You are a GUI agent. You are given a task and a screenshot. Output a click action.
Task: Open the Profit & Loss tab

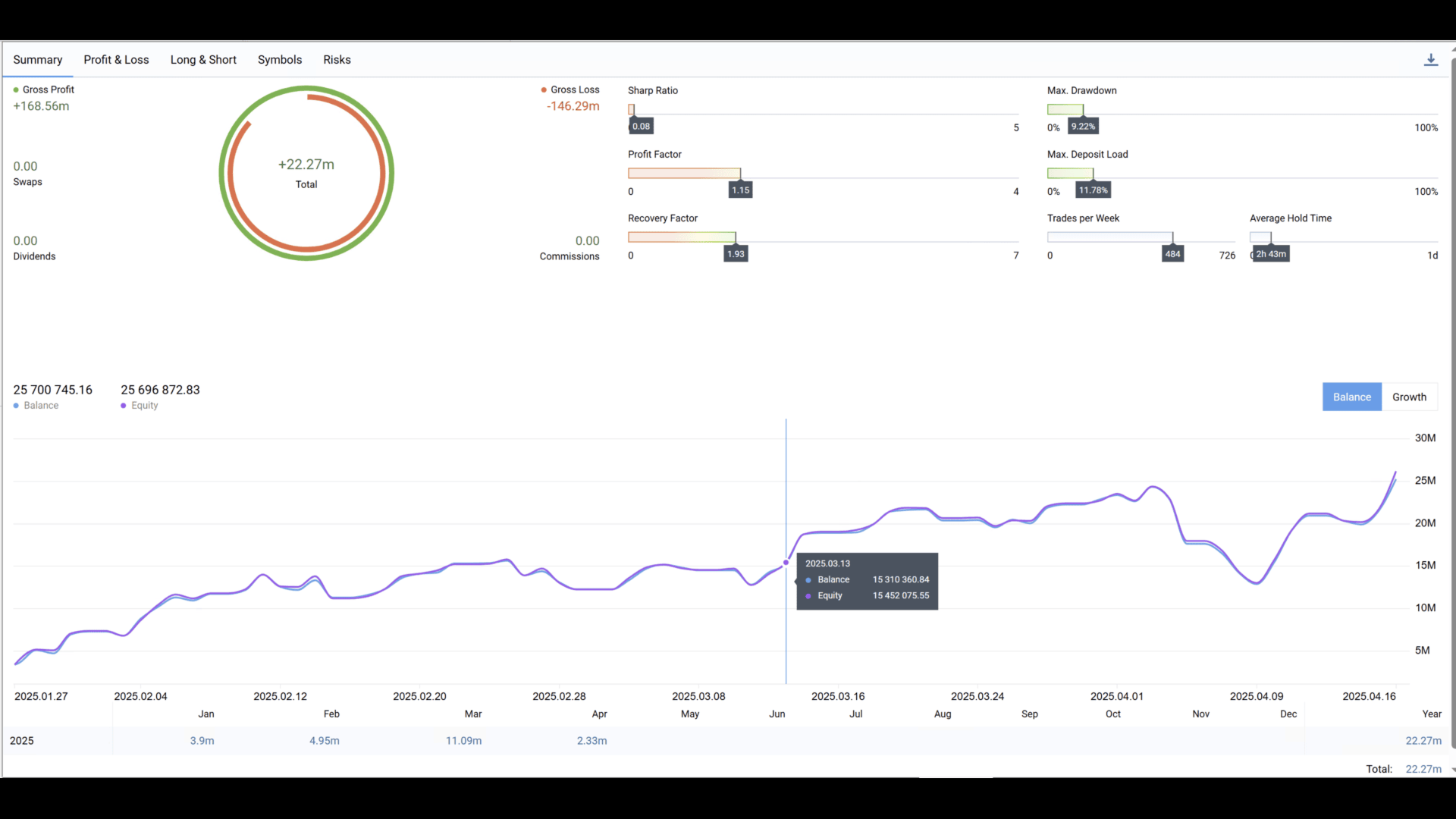116,60
